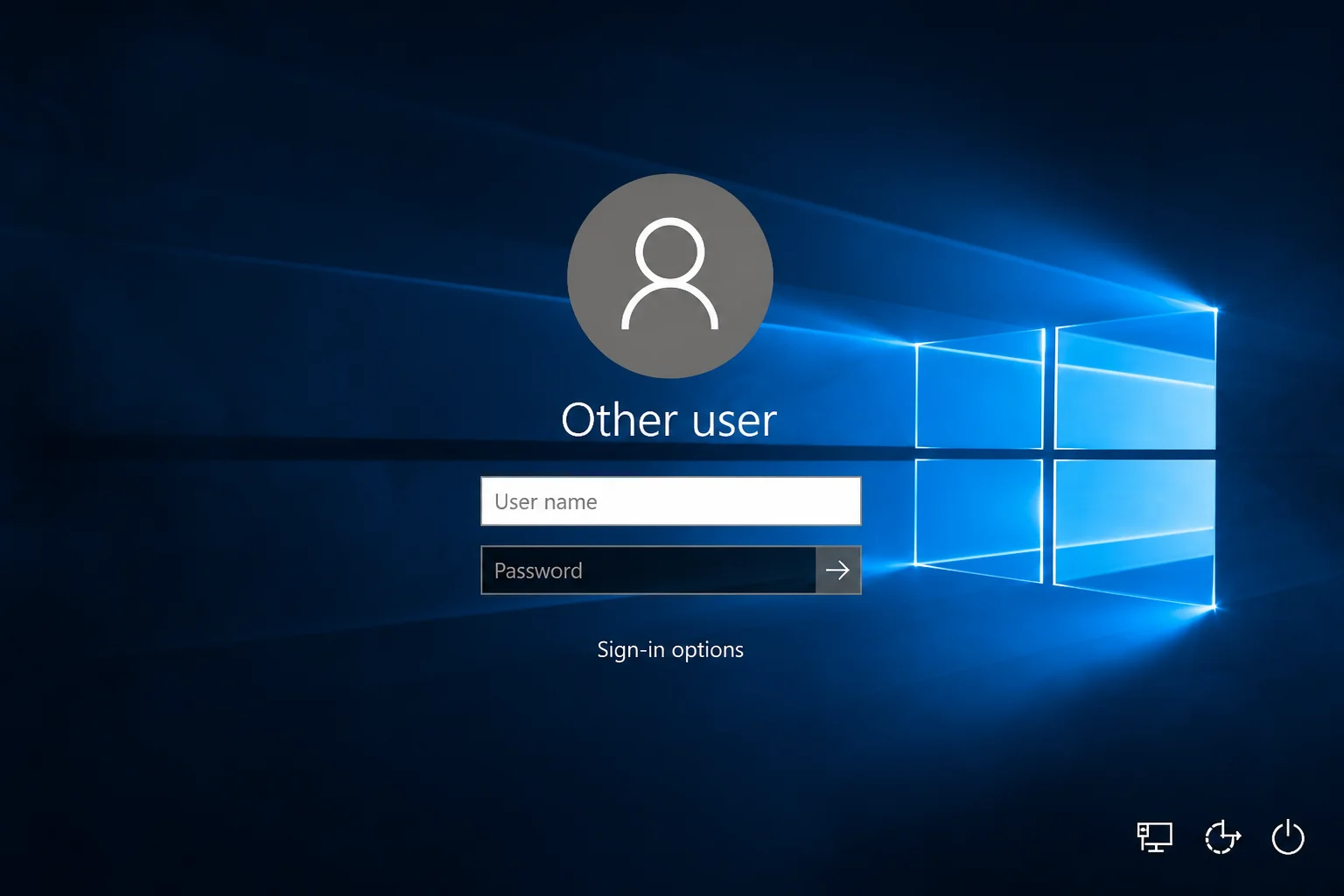Image resolution: width=1344 pixels, height=896 pixels.
Task: Click the User name input field
Action: pos(671,501)
